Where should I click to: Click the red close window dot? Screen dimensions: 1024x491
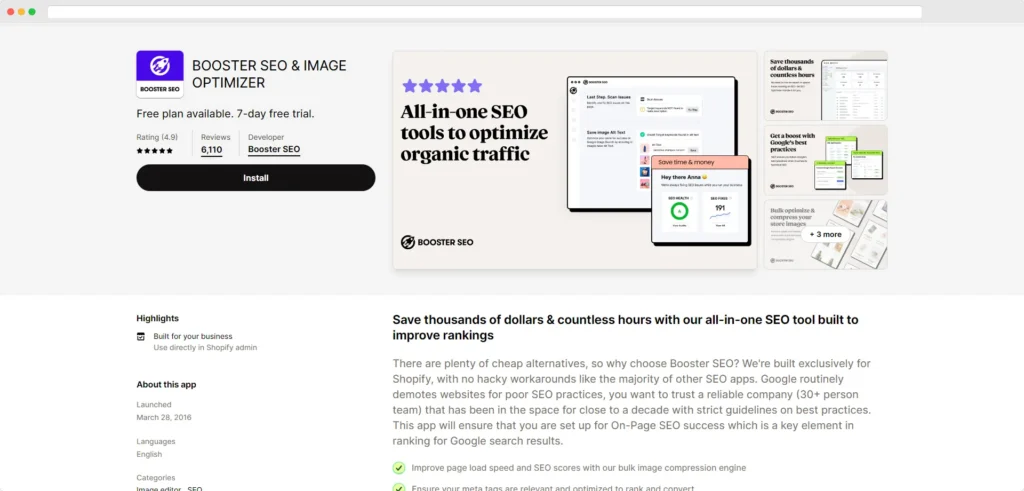point(10,12)
